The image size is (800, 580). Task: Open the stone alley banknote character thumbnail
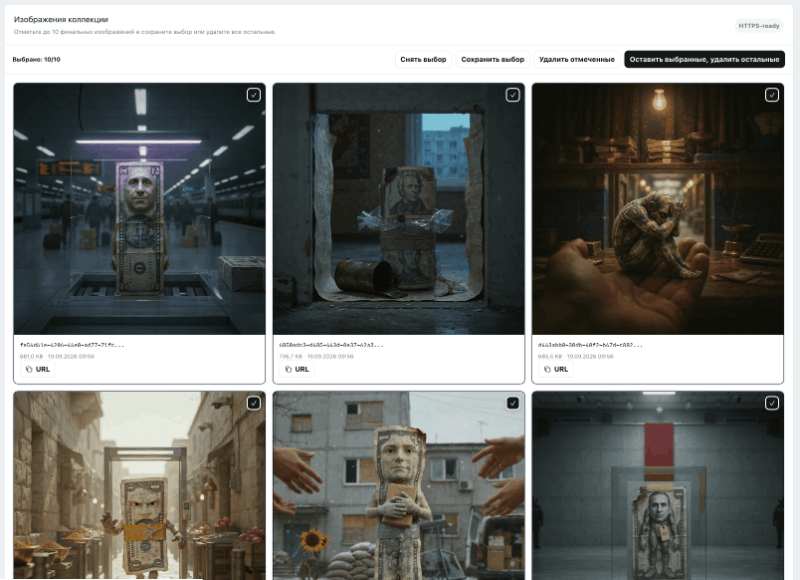(139, 486)
